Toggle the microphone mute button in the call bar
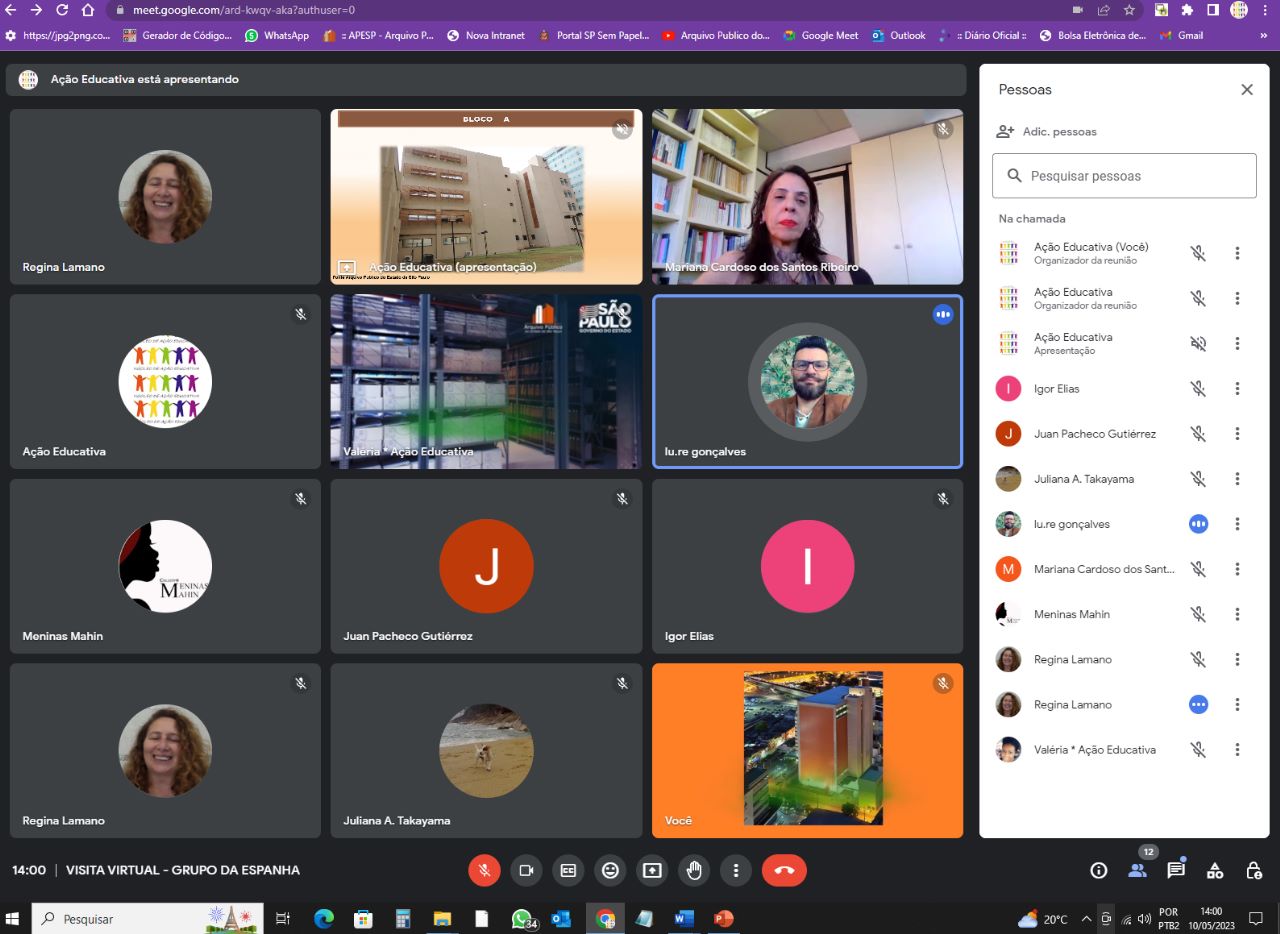1280x934 pixels. (484, 870)
